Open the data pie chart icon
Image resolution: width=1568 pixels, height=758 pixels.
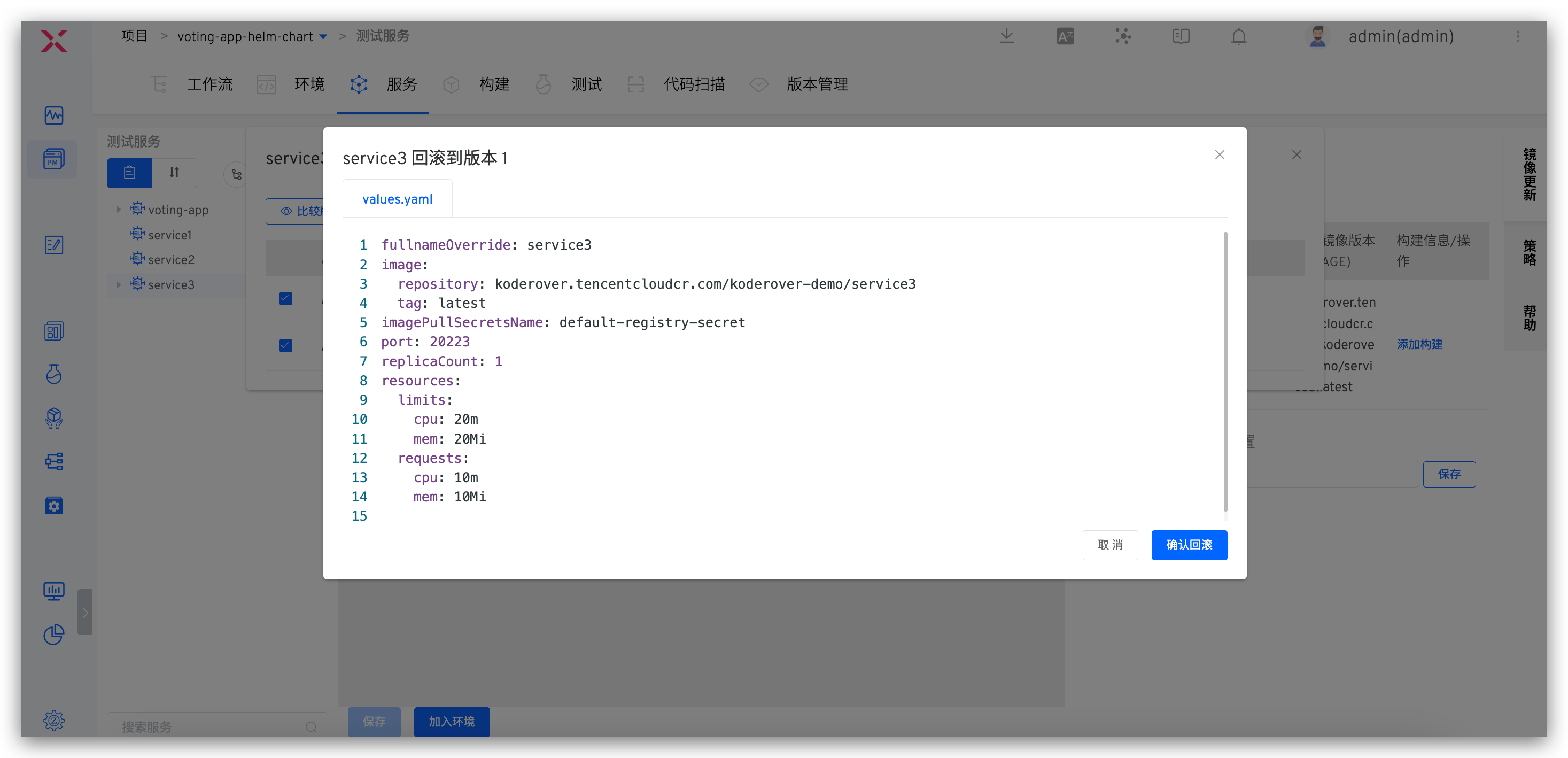(53, 635)
